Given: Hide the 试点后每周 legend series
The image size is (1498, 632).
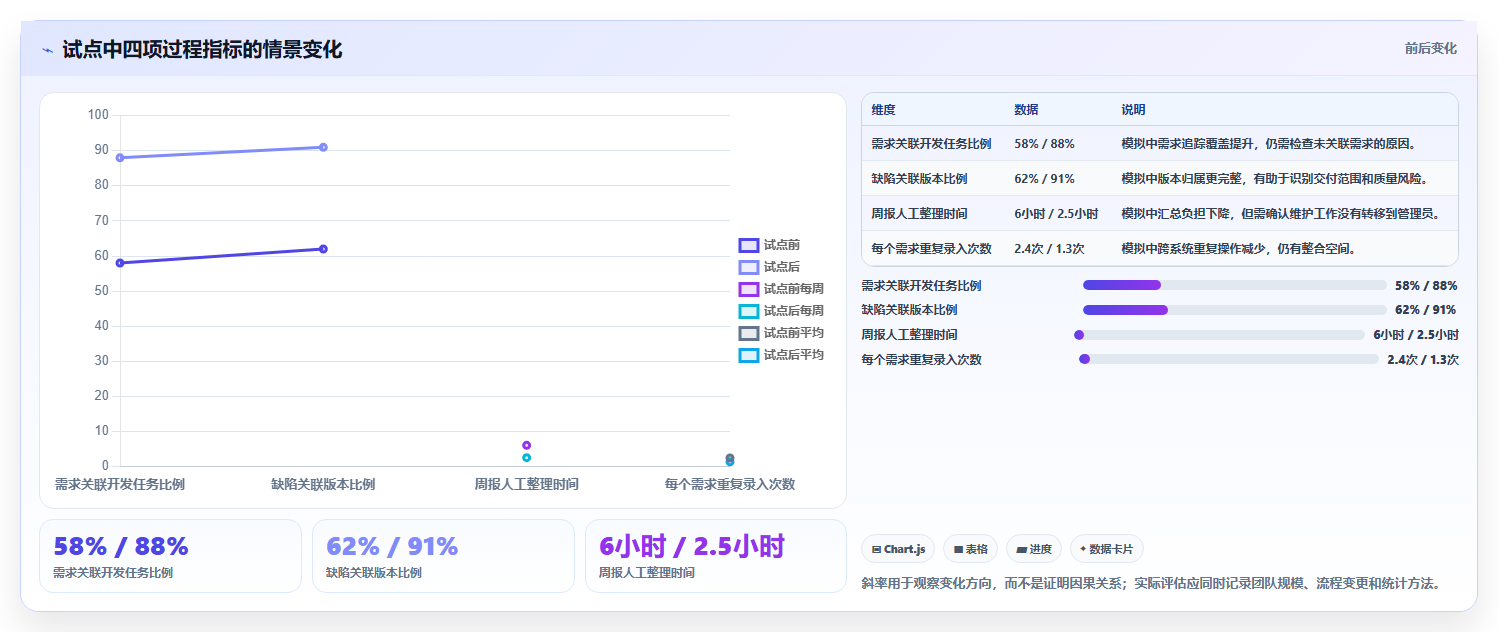Looking at the screenshot, I should coord(781,311).
